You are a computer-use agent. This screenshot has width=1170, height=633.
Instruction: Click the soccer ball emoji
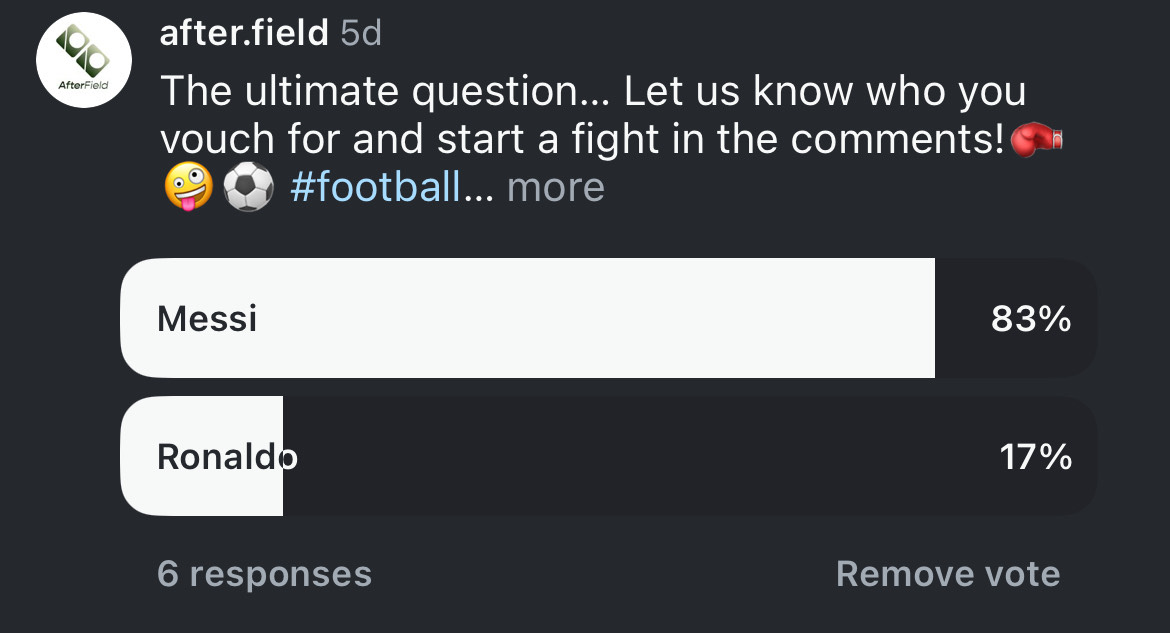point(248,188)
